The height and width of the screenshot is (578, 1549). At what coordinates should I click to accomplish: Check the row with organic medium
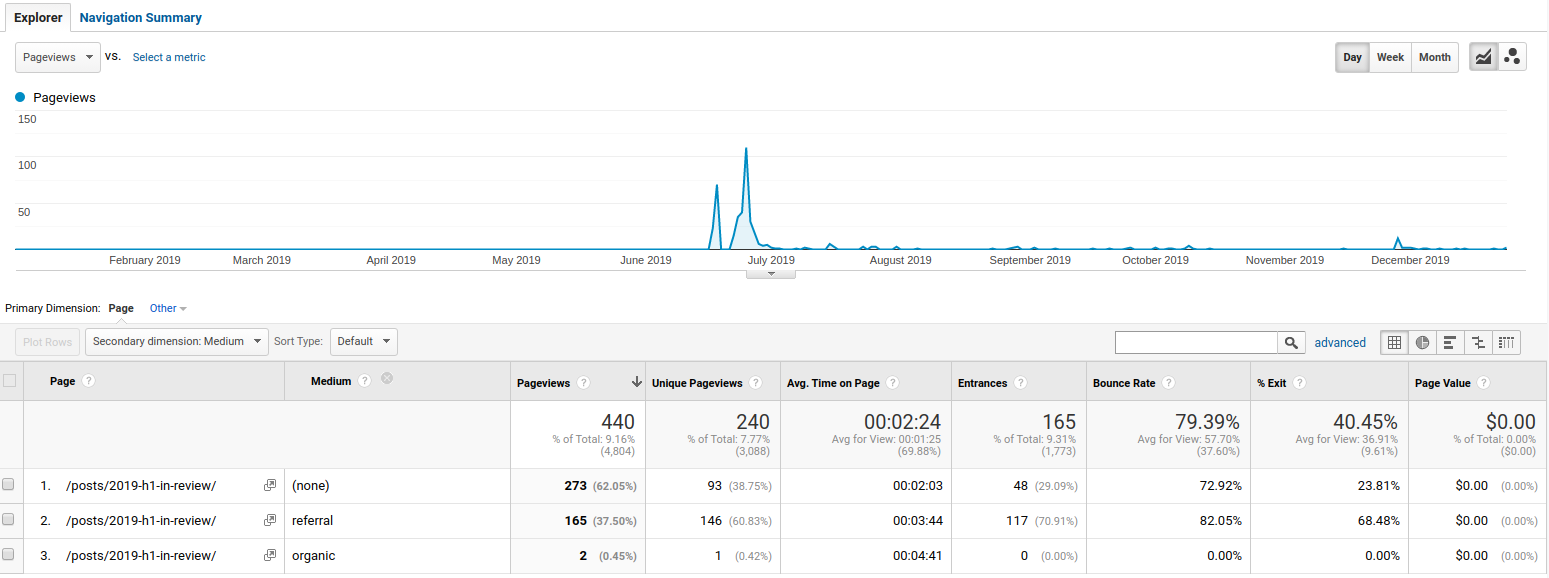(9, 555)
